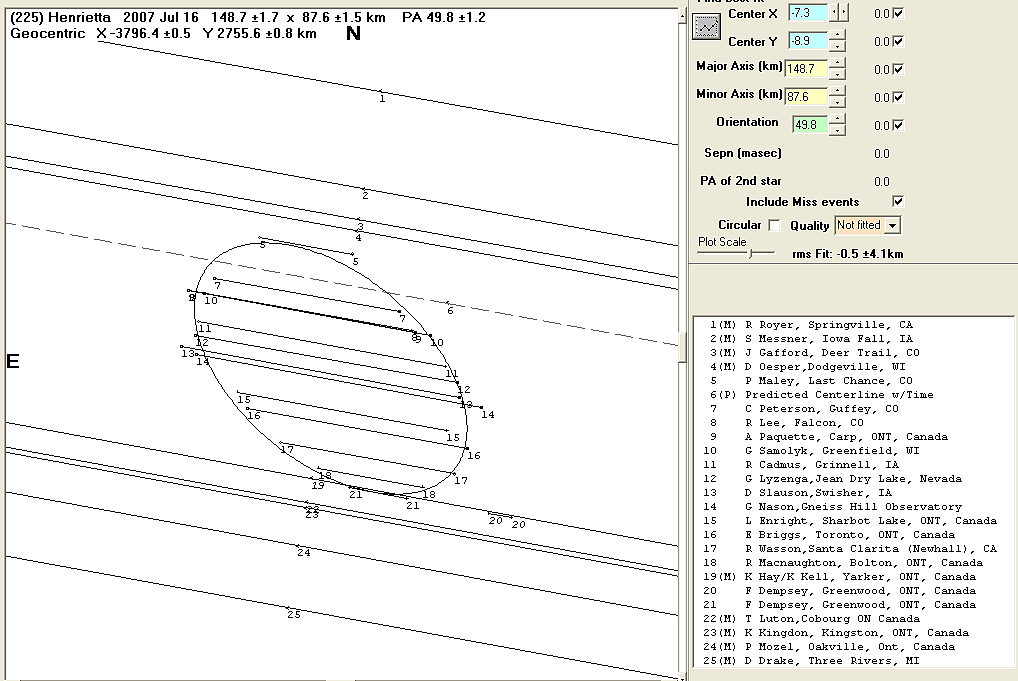The height and width of the screenshot is (681, 1018).
Task: Decrease Major Axis with the down arrow
Action: coord(838,73)
